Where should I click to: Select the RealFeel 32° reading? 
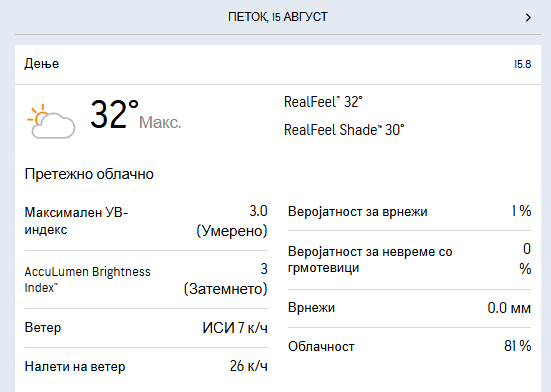click(323, 102)
